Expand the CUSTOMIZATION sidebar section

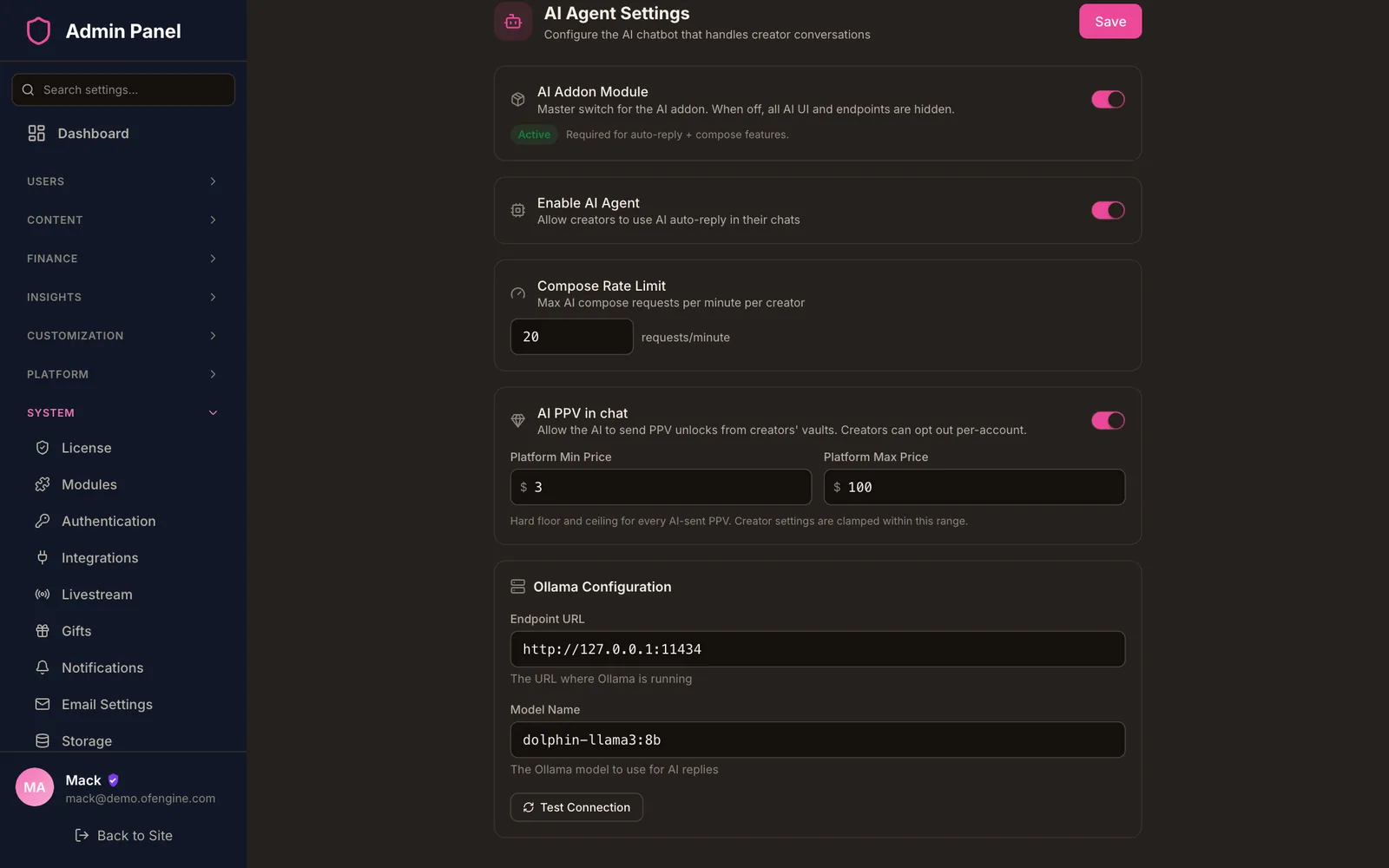(123, 336)
